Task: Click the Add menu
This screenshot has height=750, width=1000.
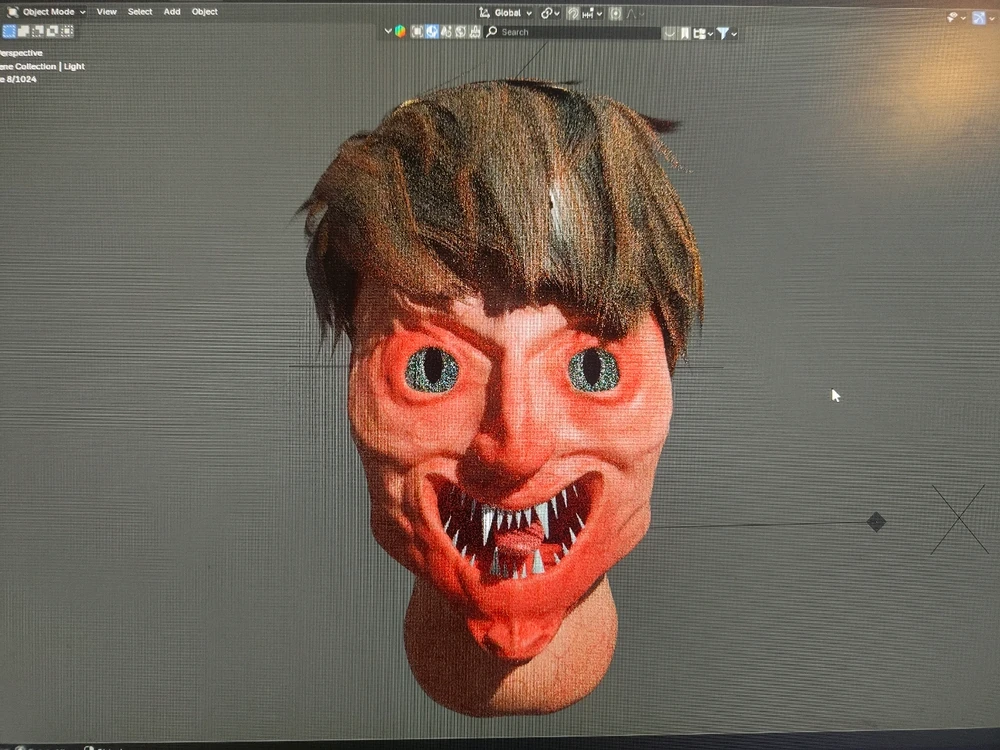Action: (172, 12)
